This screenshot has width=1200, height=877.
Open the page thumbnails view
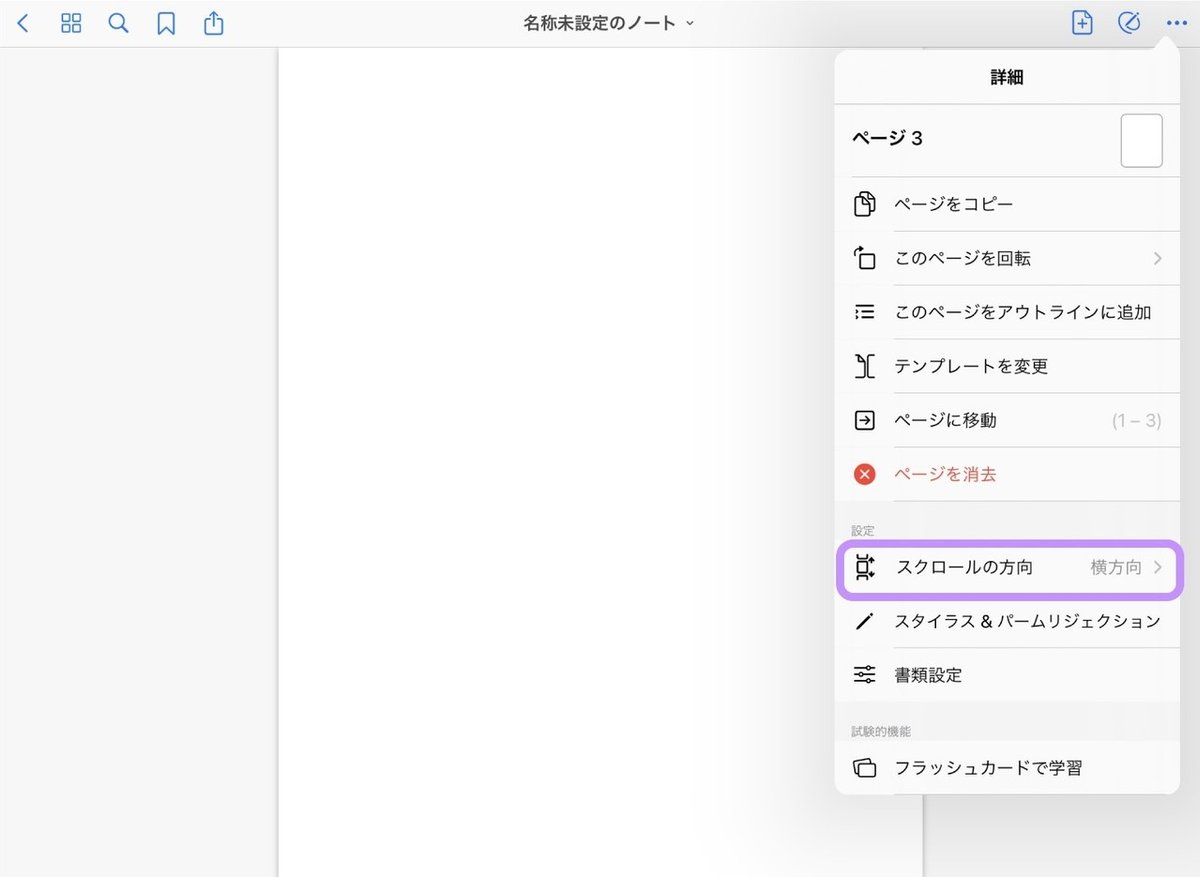pos(70,22)
